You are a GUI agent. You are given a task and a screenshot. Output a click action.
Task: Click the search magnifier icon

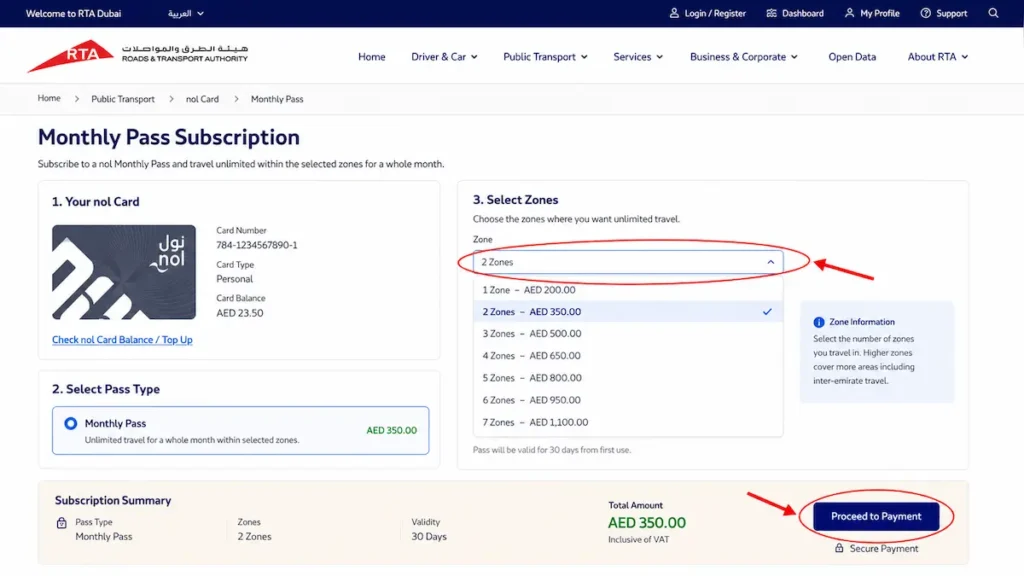pos(993,13)
